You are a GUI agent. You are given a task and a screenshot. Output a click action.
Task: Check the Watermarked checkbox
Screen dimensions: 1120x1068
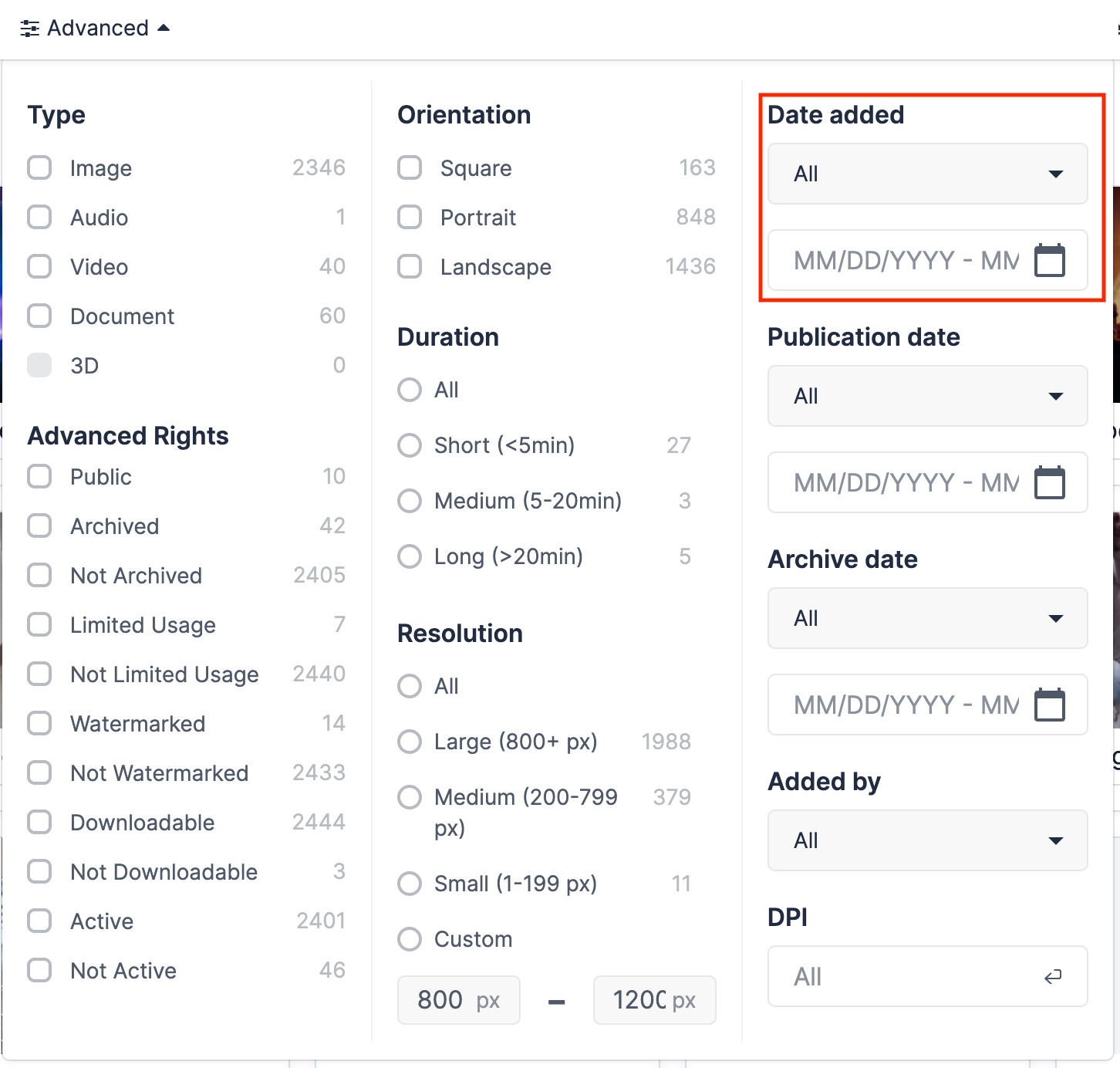click(x=39, y=723)
